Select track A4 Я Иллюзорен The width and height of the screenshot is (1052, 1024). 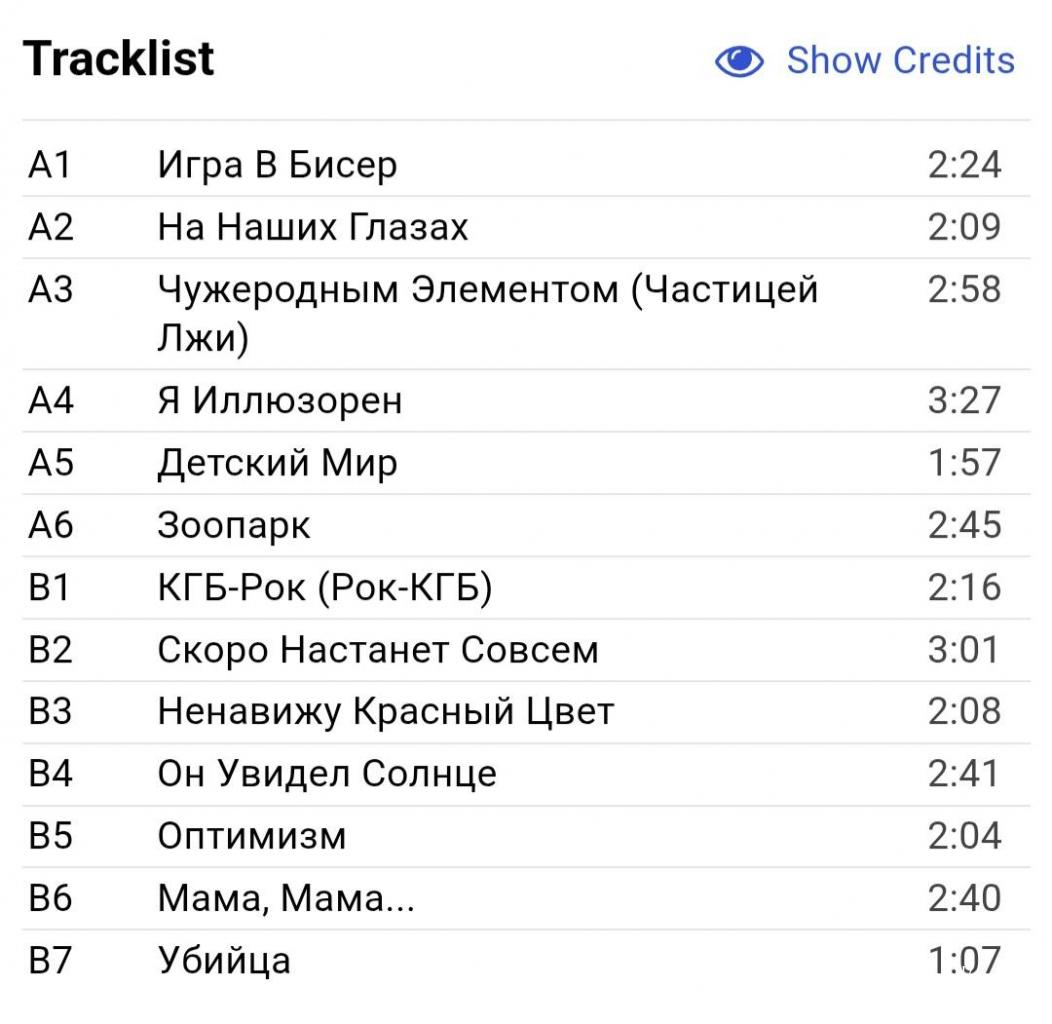click(x=526, y=400)
